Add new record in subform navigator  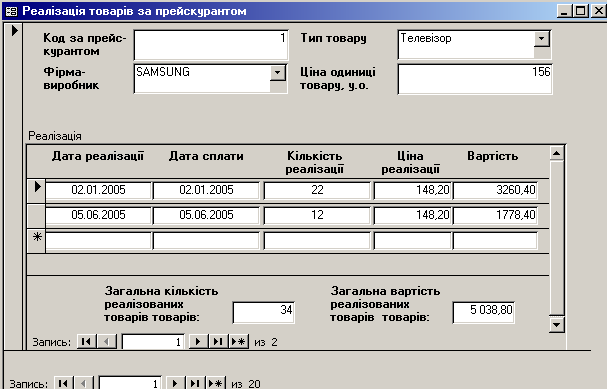pyautogui.click(x=239, y=342)
